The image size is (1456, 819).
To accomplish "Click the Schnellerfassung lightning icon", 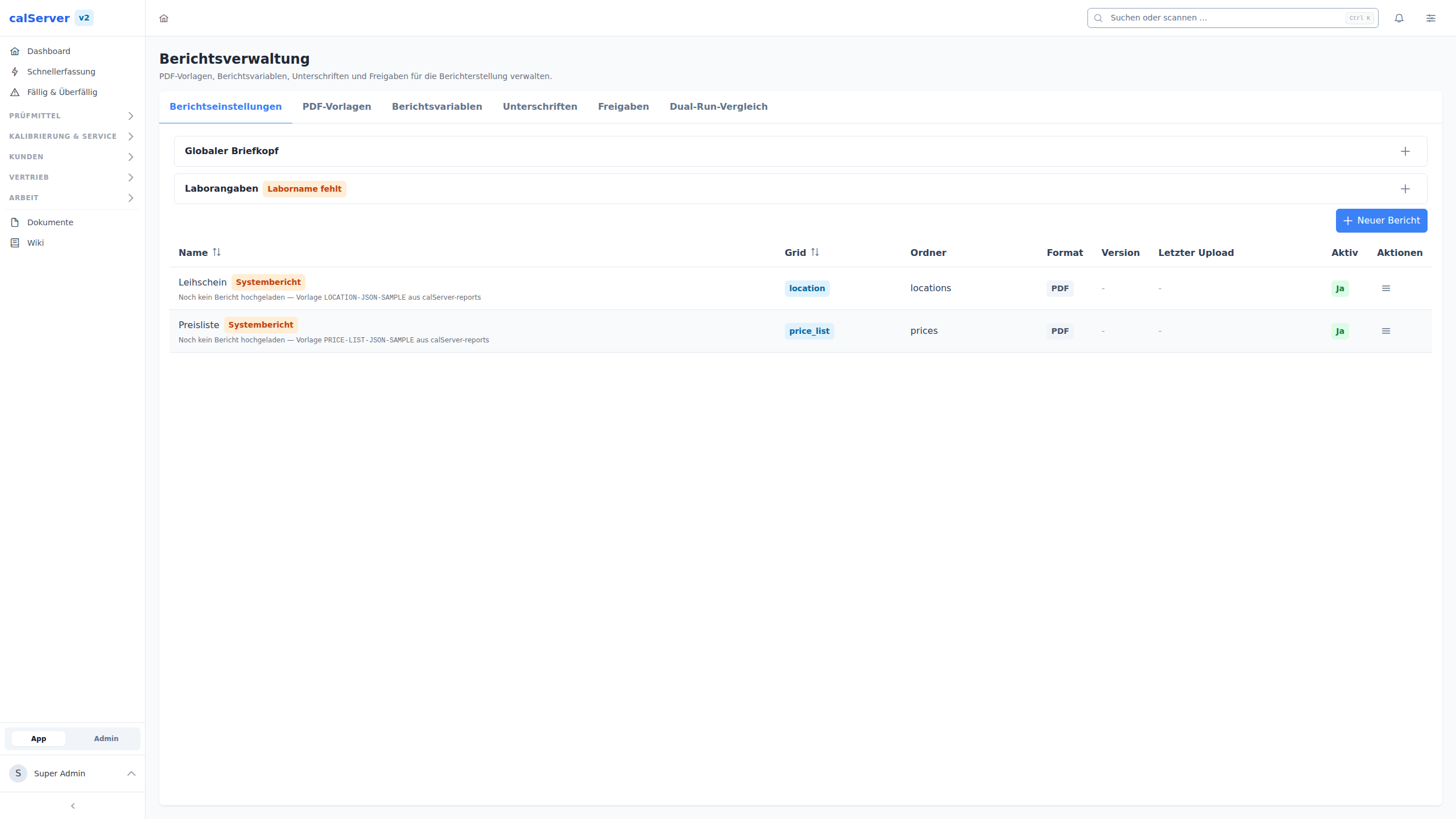I will coord(15,72).
